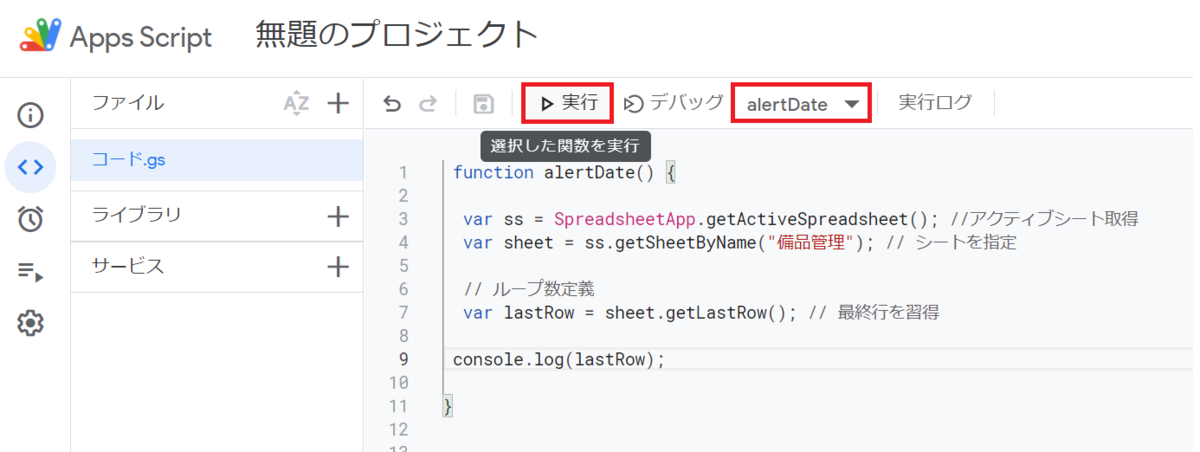The height and width of the screenshot is (452, 1200).
Task: Open the Editor code icon in sidebar
Action: [x=30, y=167]
